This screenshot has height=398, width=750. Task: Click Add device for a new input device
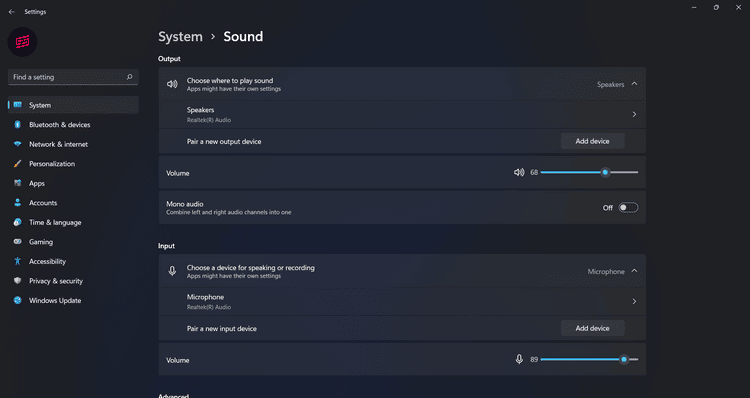(x=592, y=328)
